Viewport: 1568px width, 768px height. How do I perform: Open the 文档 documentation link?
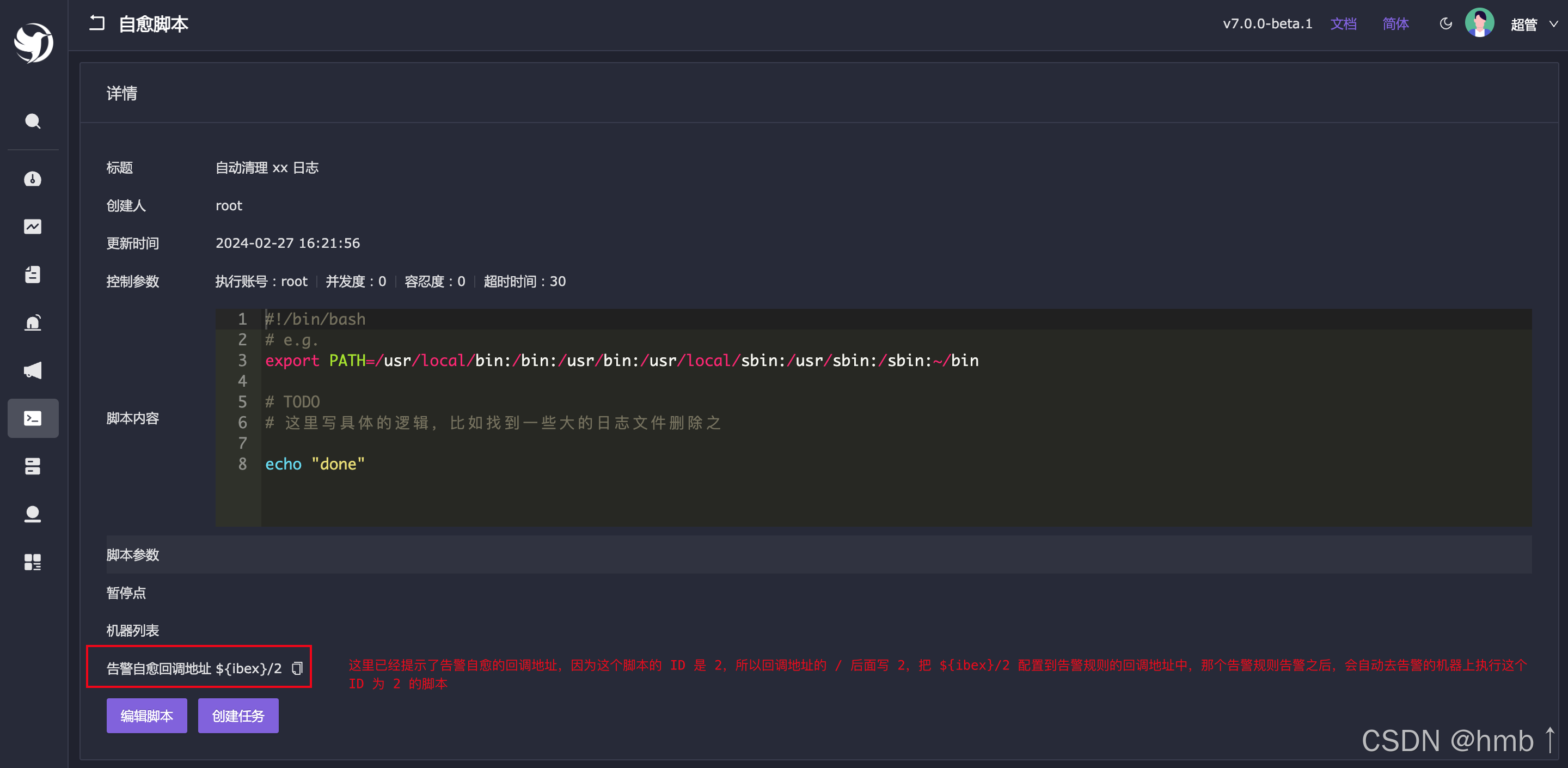tap(1343, 24)
